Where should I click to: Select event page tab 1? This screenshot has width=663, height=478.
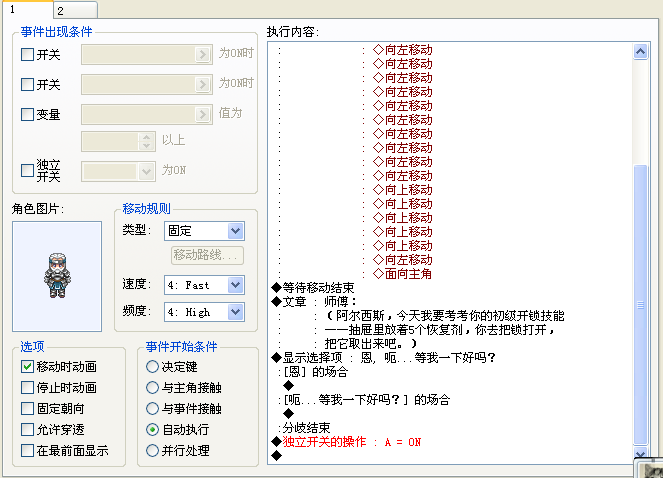pos(27,9)
